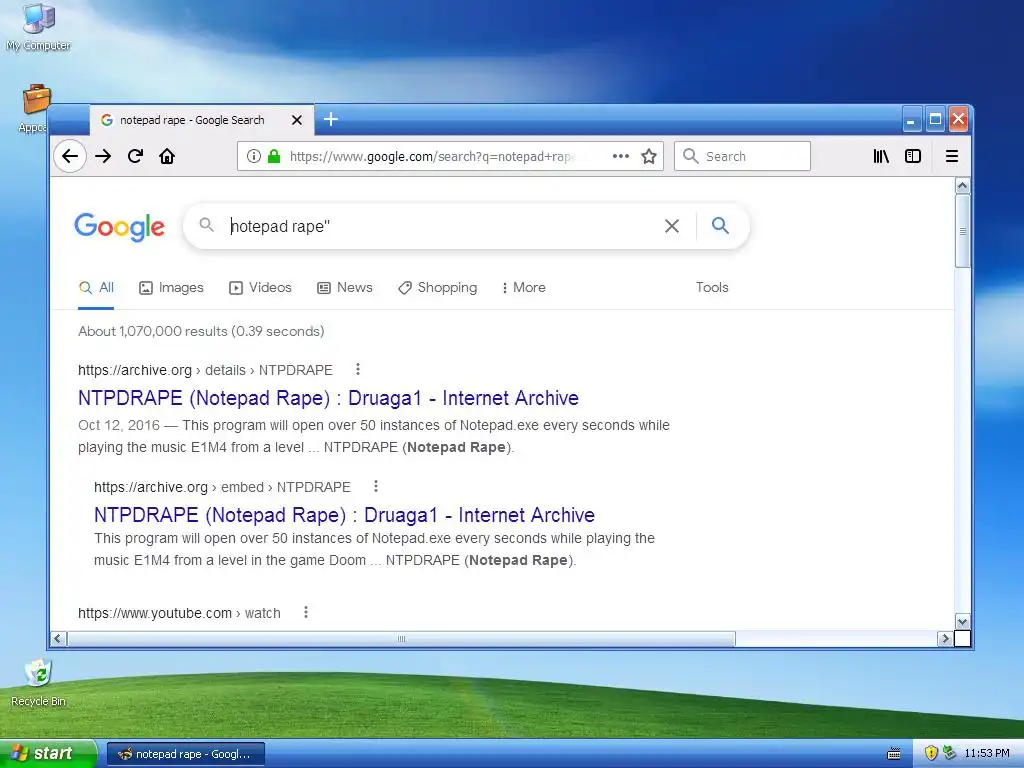
Task: Open options for archive.org details result
Action: (x=358, y=370)
